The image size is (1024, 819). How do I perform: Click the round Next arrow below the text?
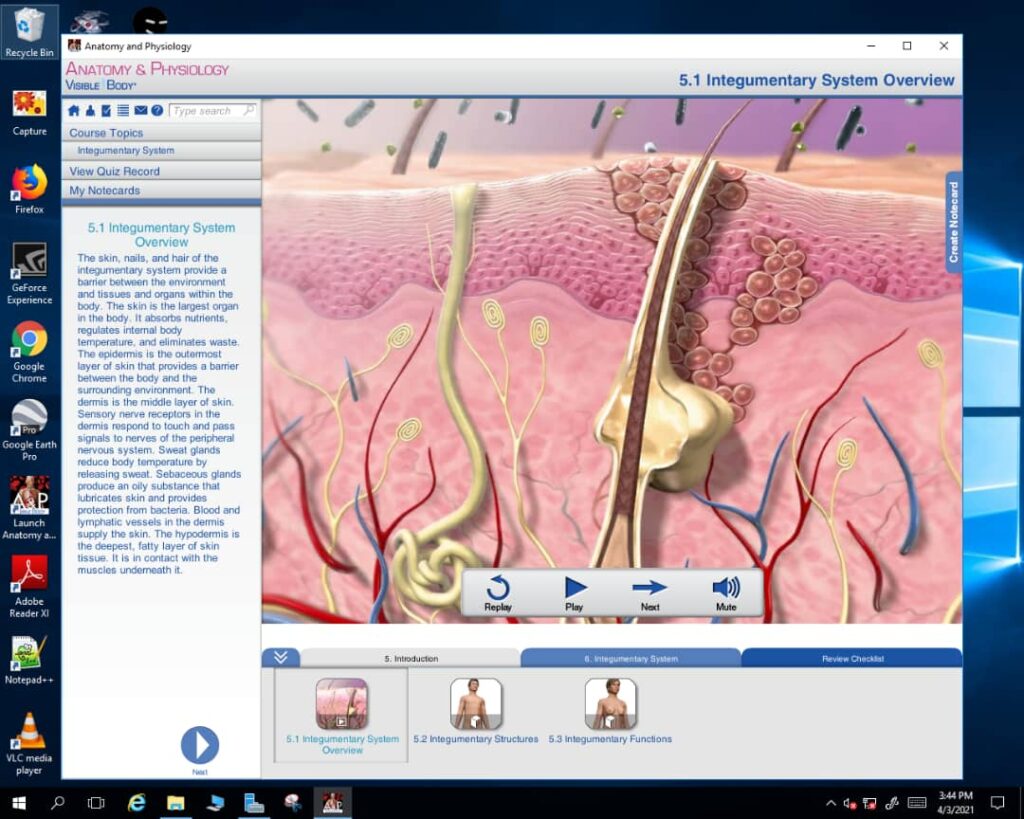click(x=200, y=745)
